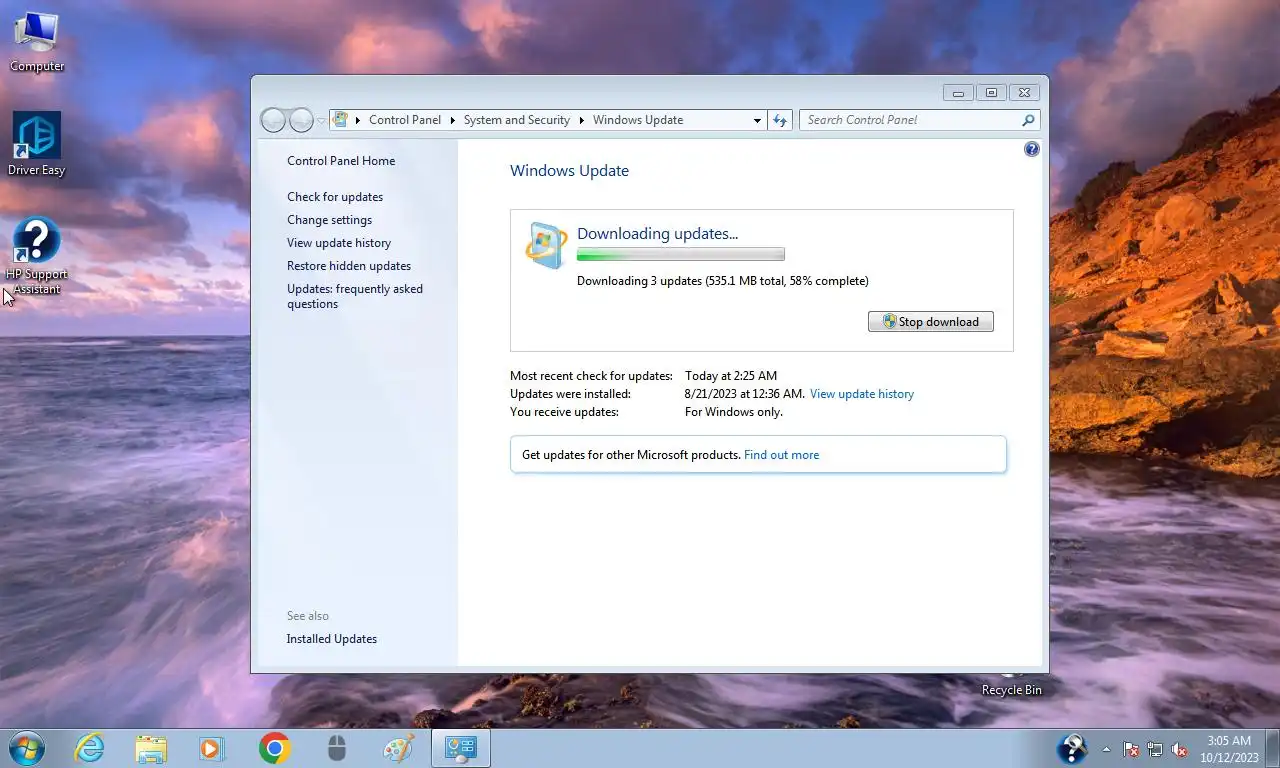The width and height of the screenshot is (1280, 768).
Task: Expand the arrow before Control Panel breadcrumb
Action: pos(357,120)
